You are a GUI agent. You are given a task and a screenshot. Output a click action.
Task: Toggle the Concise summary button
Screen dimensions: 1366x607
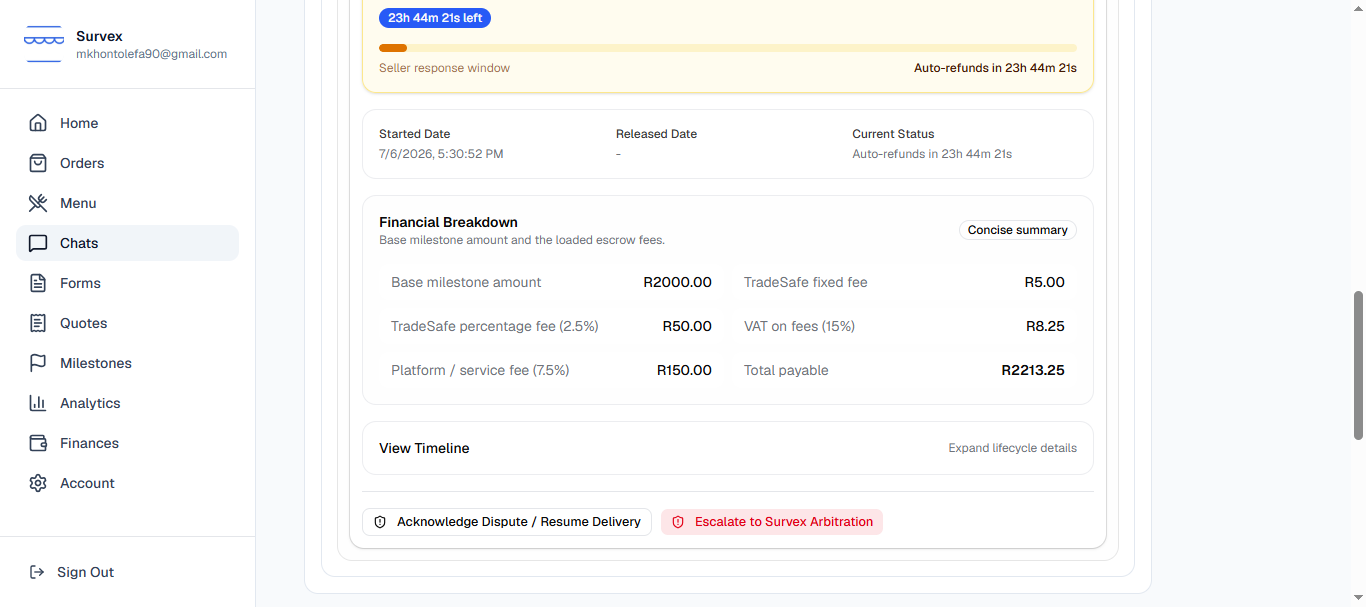tap(1017, 230)
